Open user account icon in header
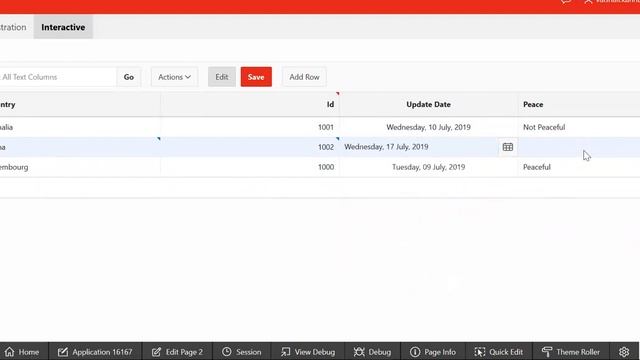 [x=588, y=2]
